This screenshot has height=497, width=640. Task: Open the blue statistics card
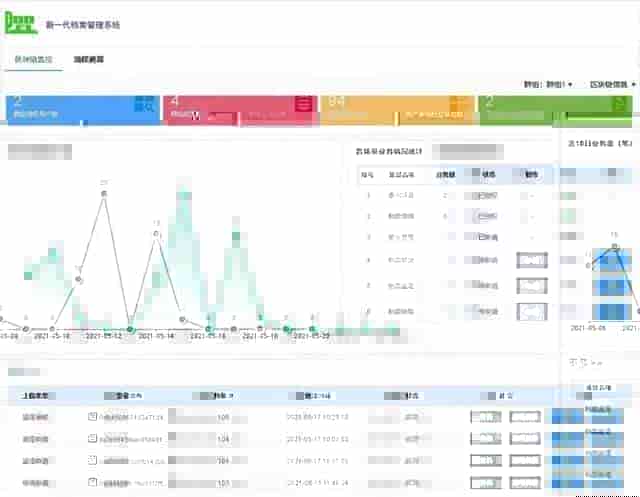(x=83, y=110)
